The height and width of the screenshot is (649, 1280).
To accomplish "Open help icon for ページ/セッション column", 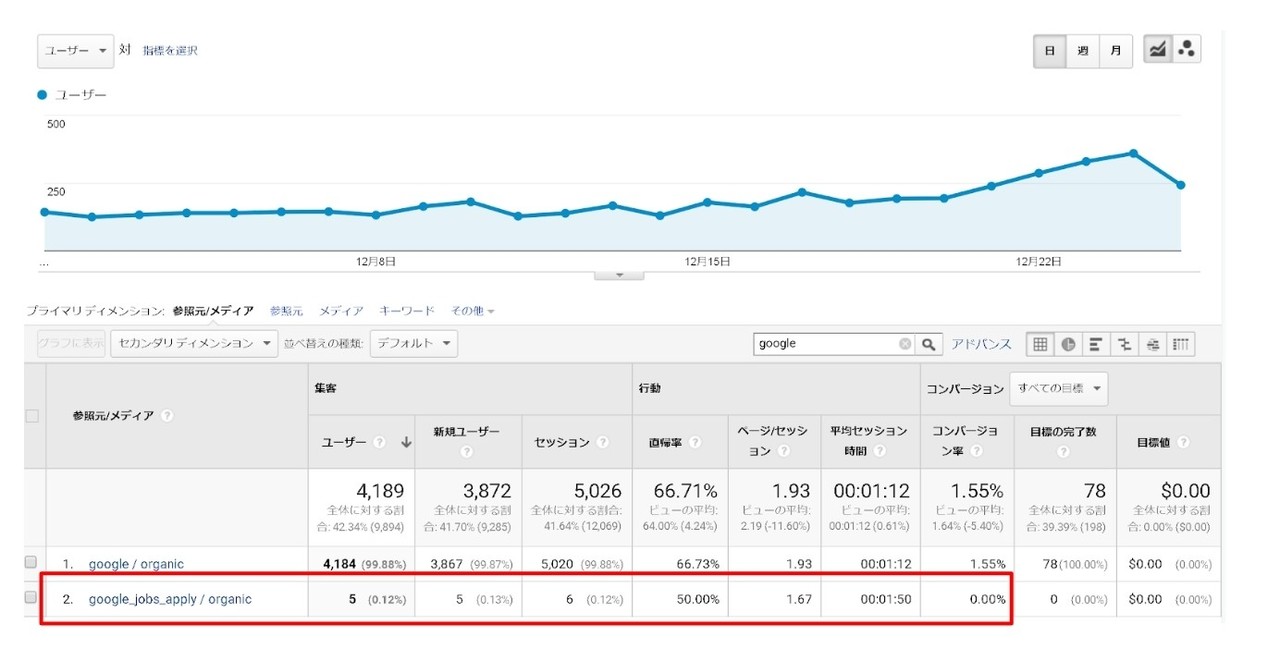I will point(782,452).
